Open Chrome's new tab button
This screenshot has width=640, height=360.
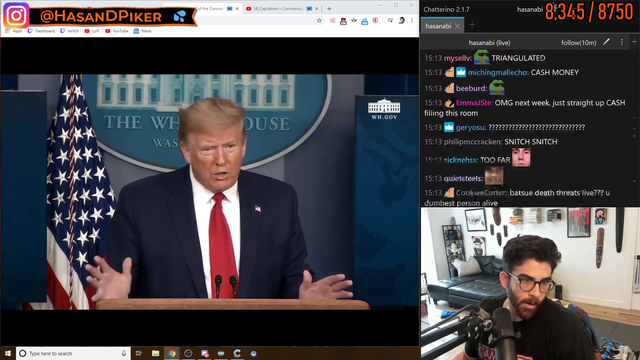point(329,9)
